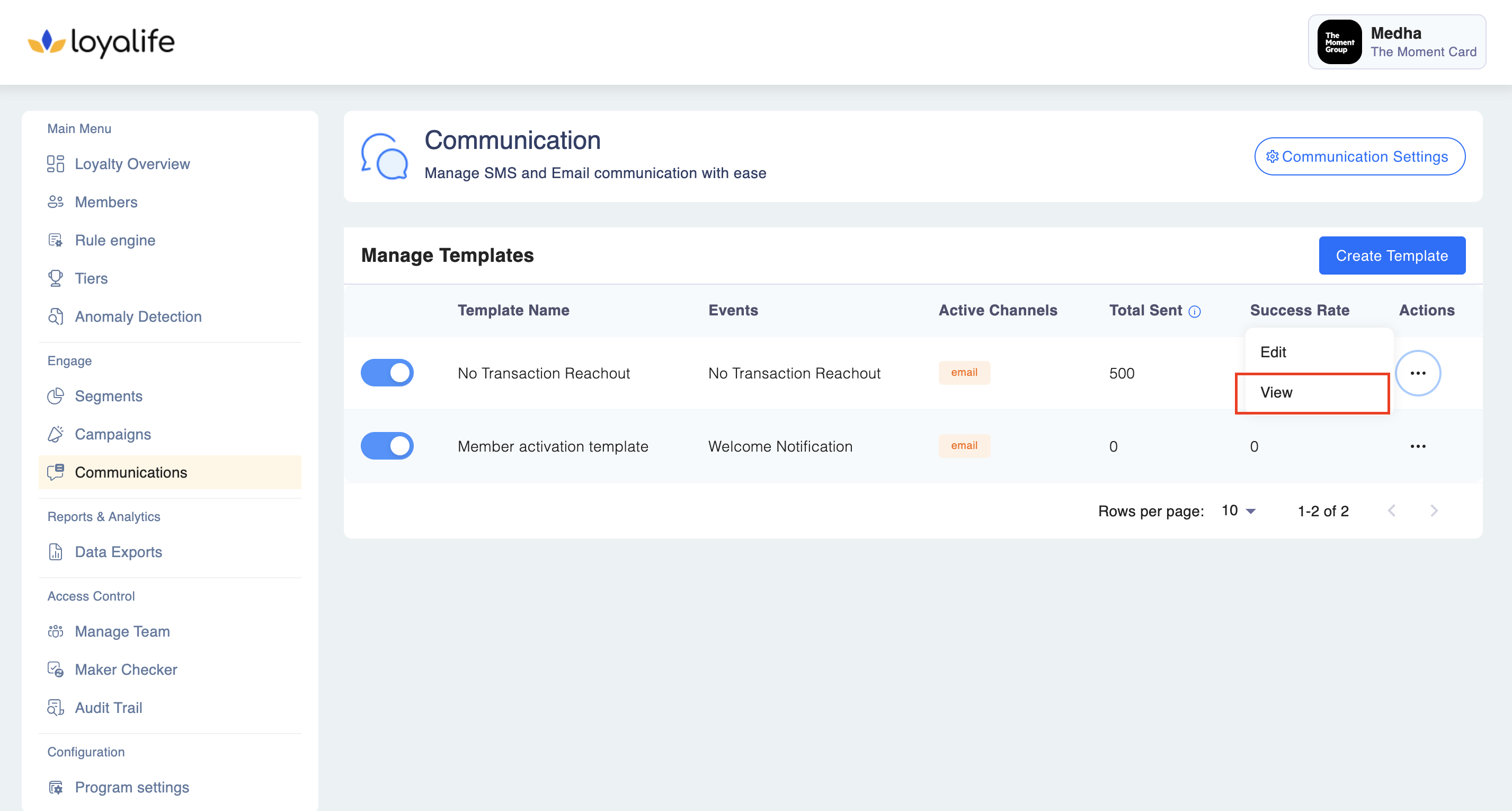The image size is (1512, 811).
Task: Click the Loyalty Overview dashboard icon
Action: coord(55,164)
